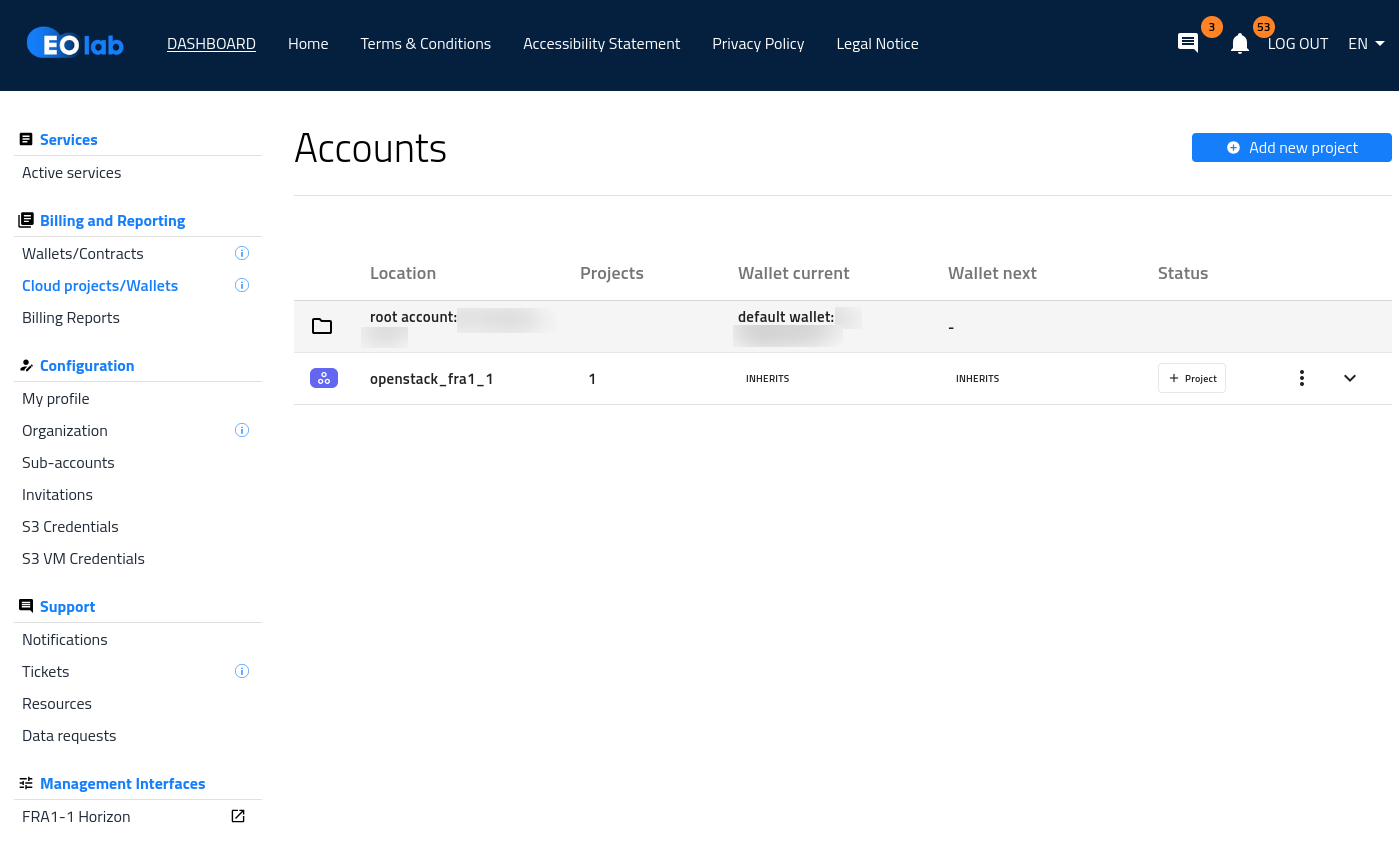Click LOG OUT in the header
This screenshot has width=1399, height=853.
(x=1297, y=44)
